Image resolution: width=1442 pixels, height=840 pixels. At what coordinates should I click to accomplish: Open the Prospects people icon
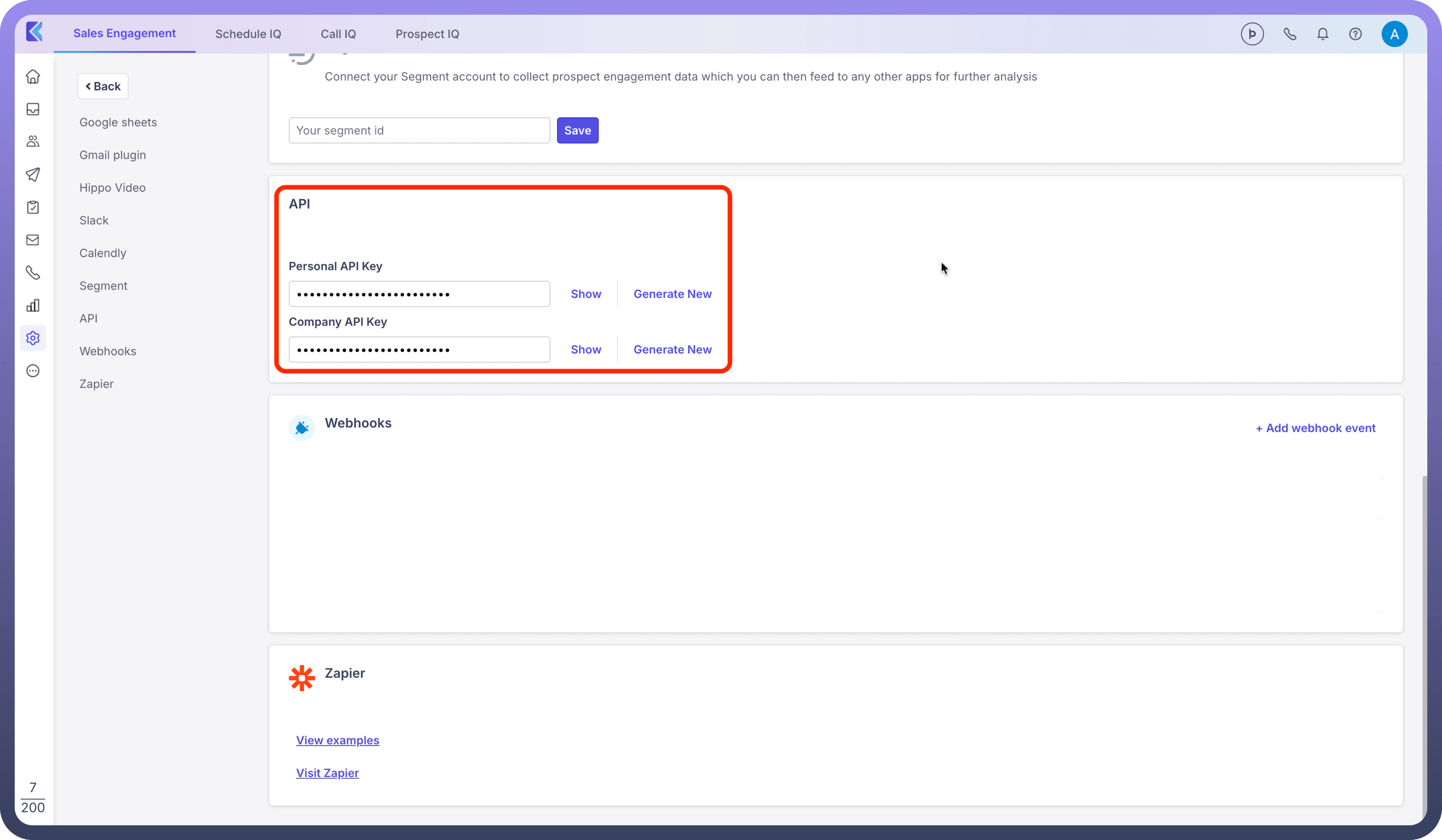pos(33,141)
